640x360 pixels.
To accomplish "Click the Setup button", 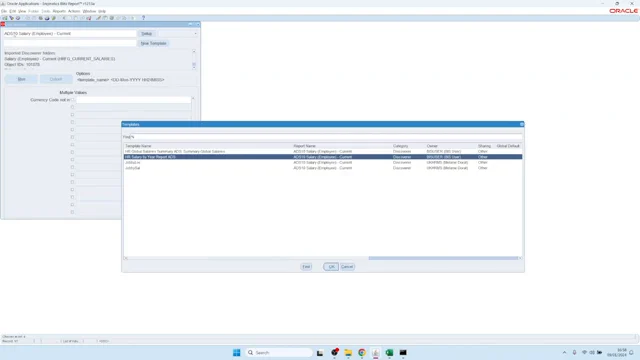I will click(147, 33).
